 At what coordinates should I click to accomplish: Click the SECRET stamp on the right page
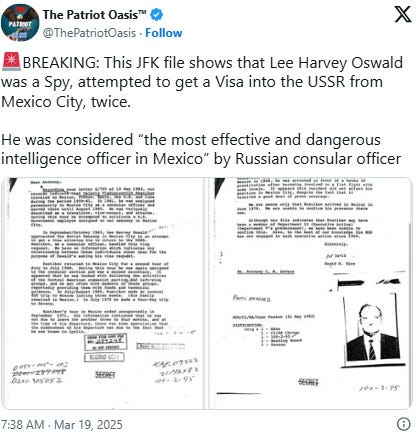(x=308, y=382)
